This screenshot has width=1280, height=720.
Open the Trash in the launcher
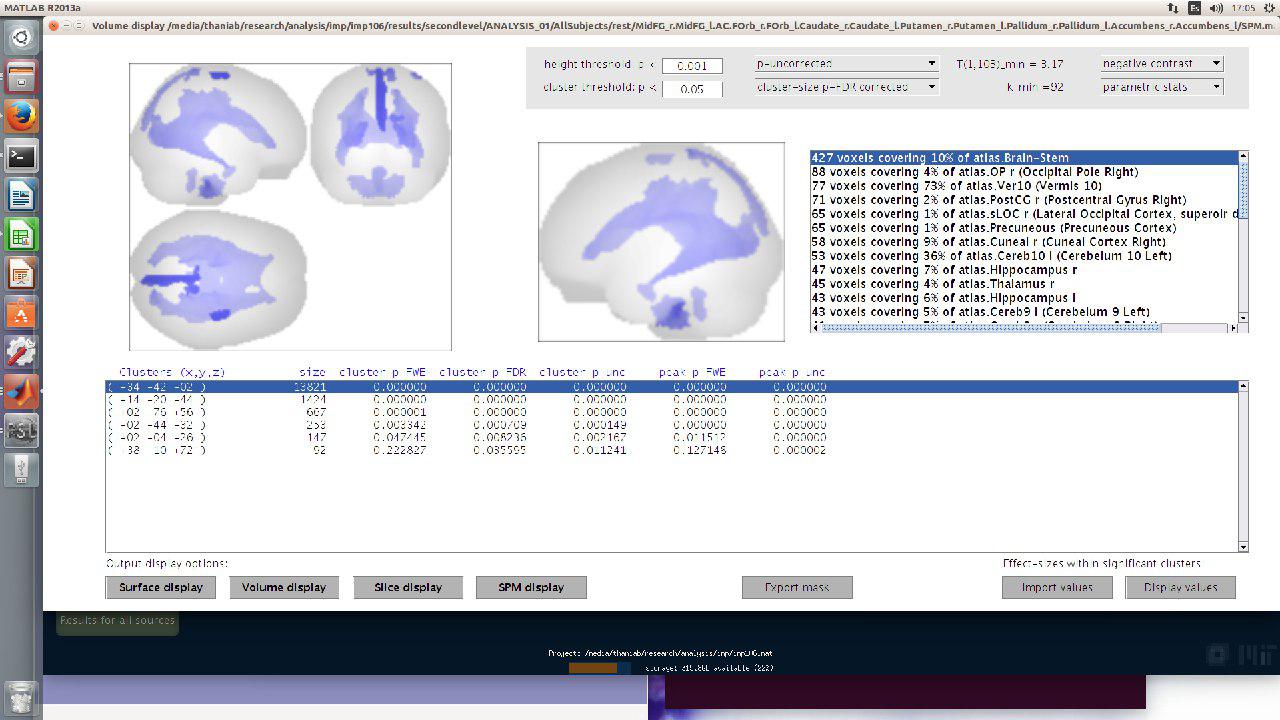21,696
